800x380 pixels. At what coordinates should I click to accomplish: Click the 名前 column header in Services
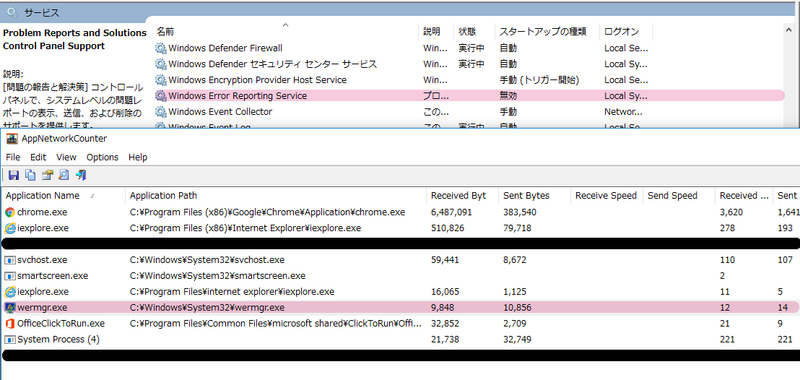pyautogui.click(x=286, y=32)
